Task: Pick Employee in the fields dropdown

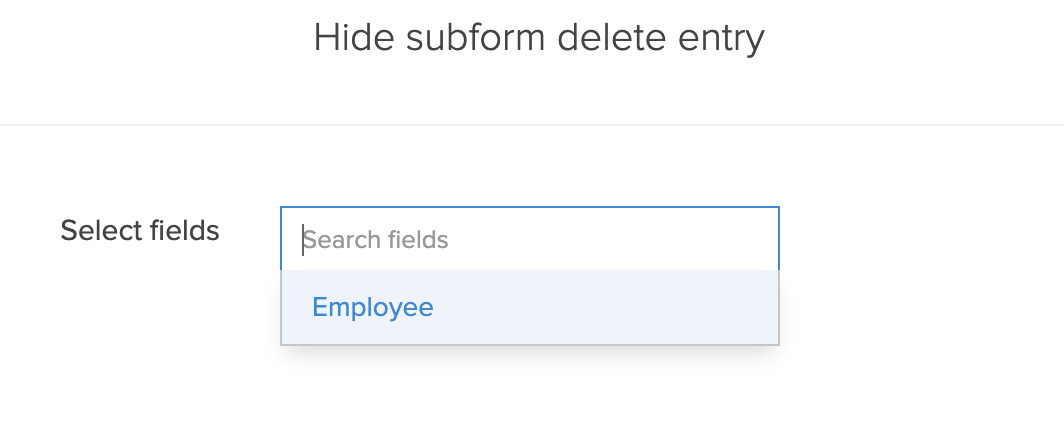Action: (x=373, y=307)
